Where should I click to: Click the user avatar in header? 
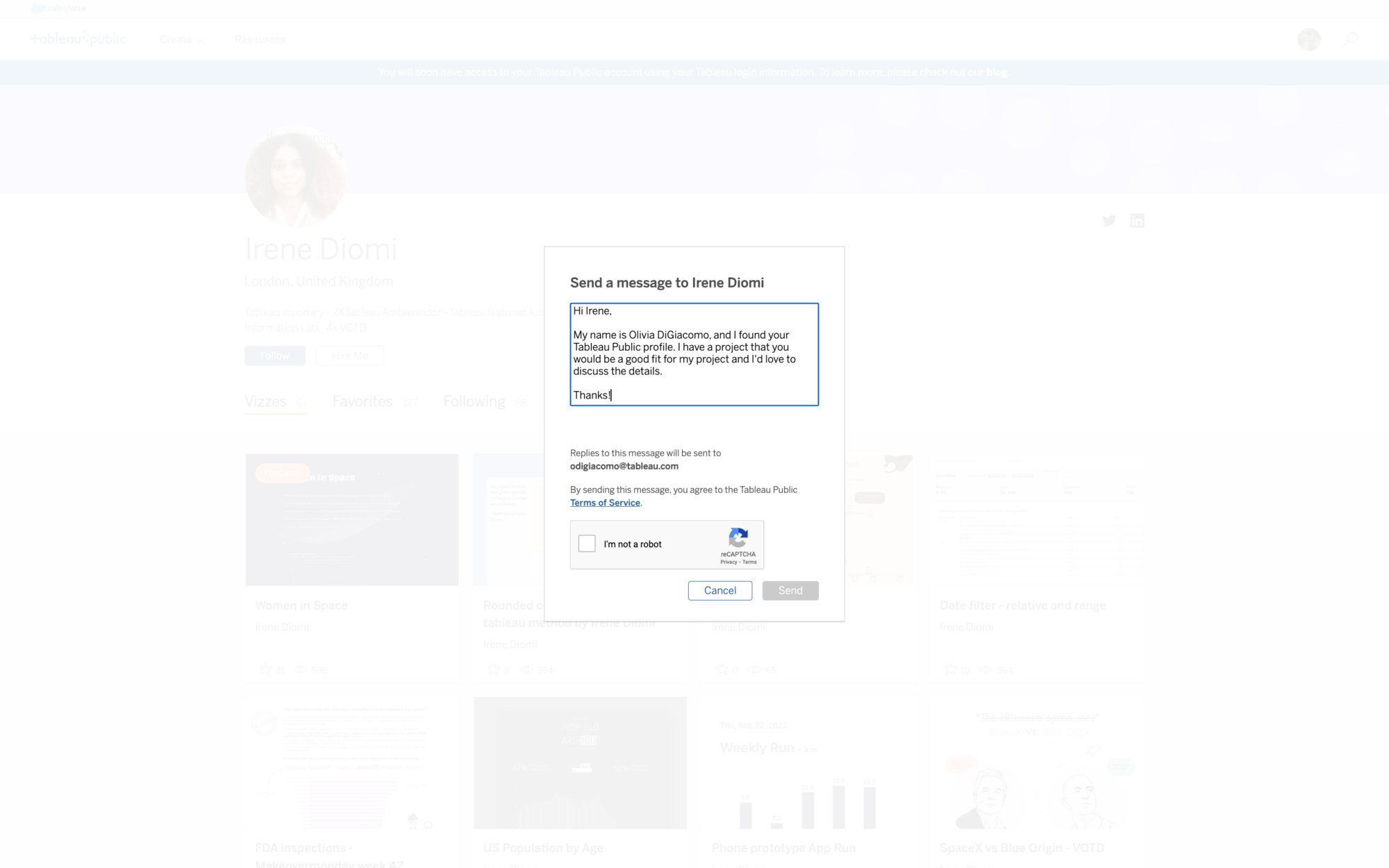[1309, 40]
